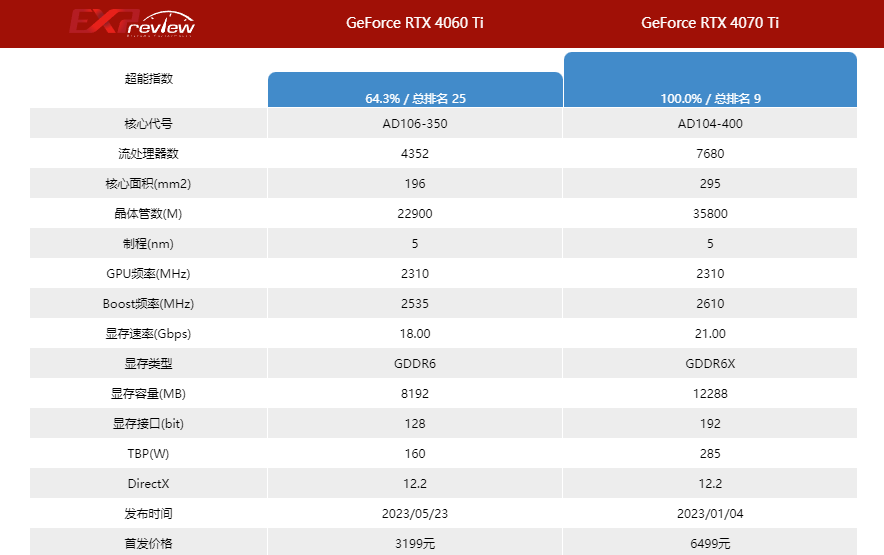884x555 pixels.
Task: Select the 192 bus width value
Action: pos(710,424)
